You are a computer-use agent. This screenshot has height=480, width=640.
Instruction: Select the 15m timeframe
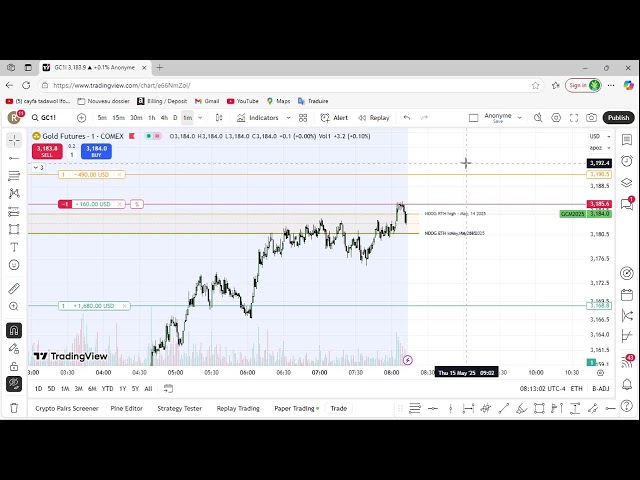(x=118, y=118)
